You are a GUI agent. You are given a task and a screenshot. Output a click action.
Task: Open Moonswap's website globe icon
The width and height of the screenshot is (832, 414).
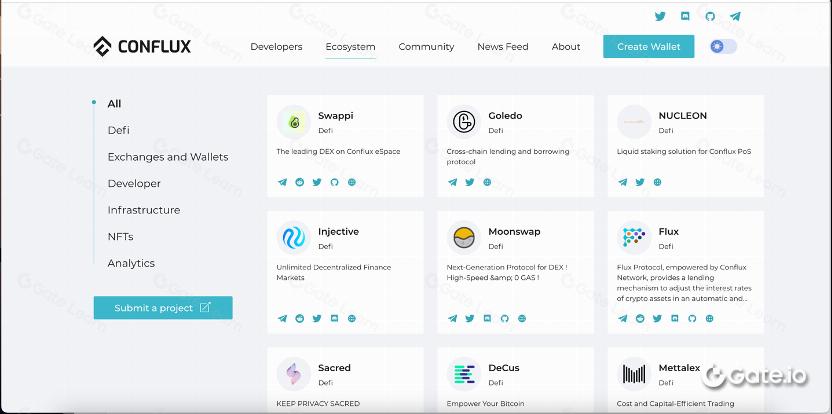tap(522, 318)
